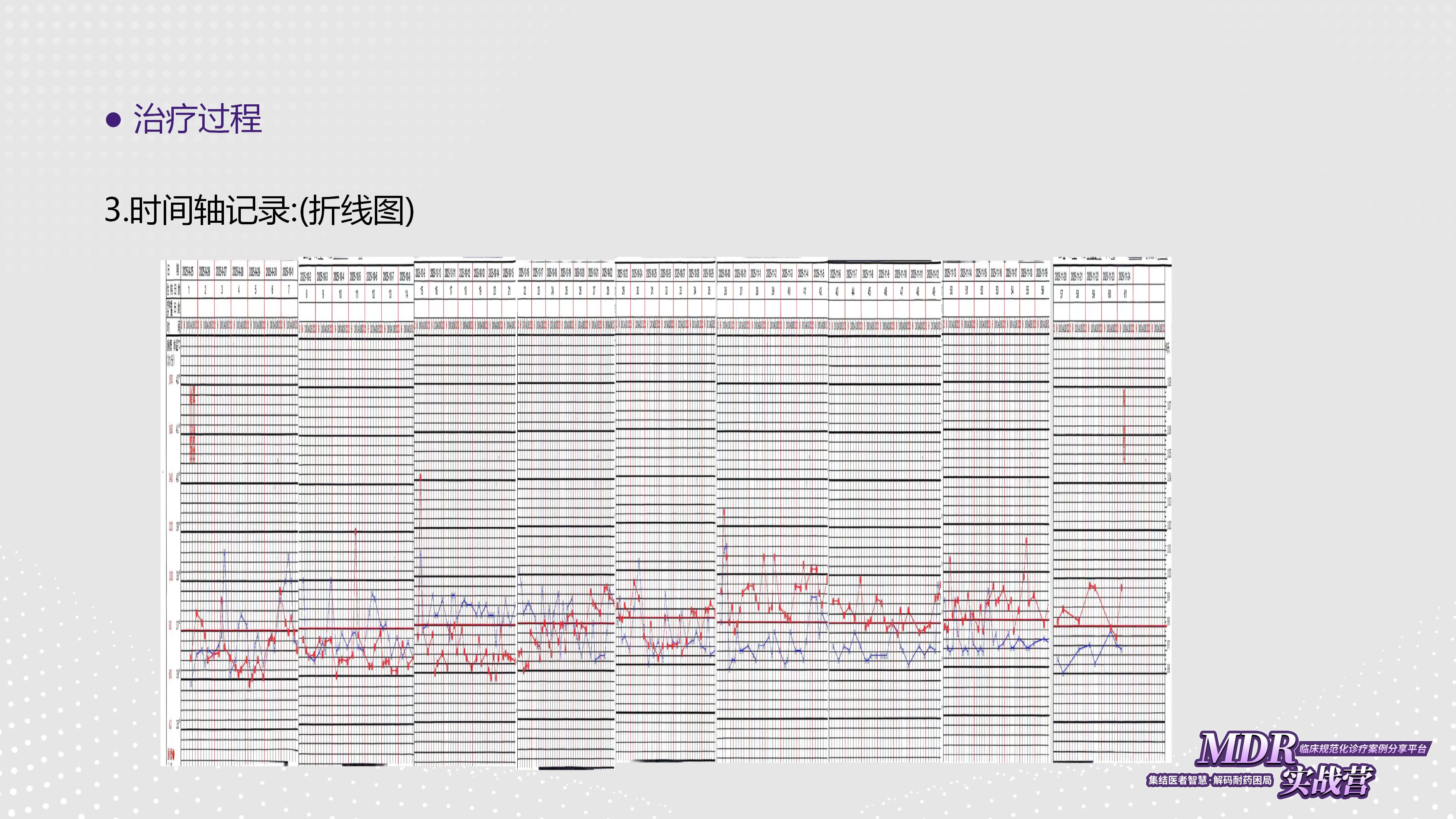Click the 日期 row label cell
1456x819 pixels.
click(x=173, y=271)
